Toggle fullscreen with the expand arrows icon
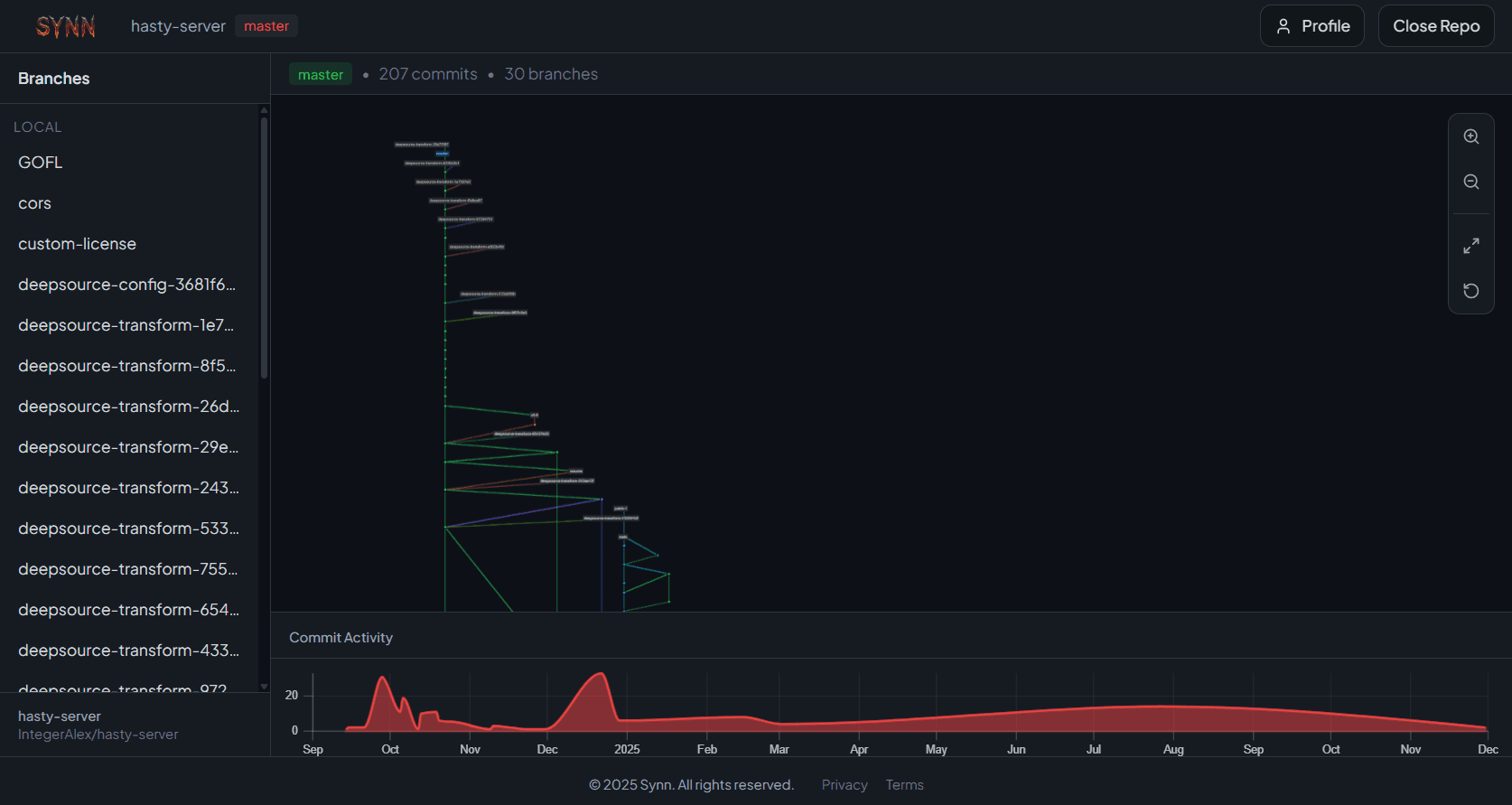 point(1470,246)
